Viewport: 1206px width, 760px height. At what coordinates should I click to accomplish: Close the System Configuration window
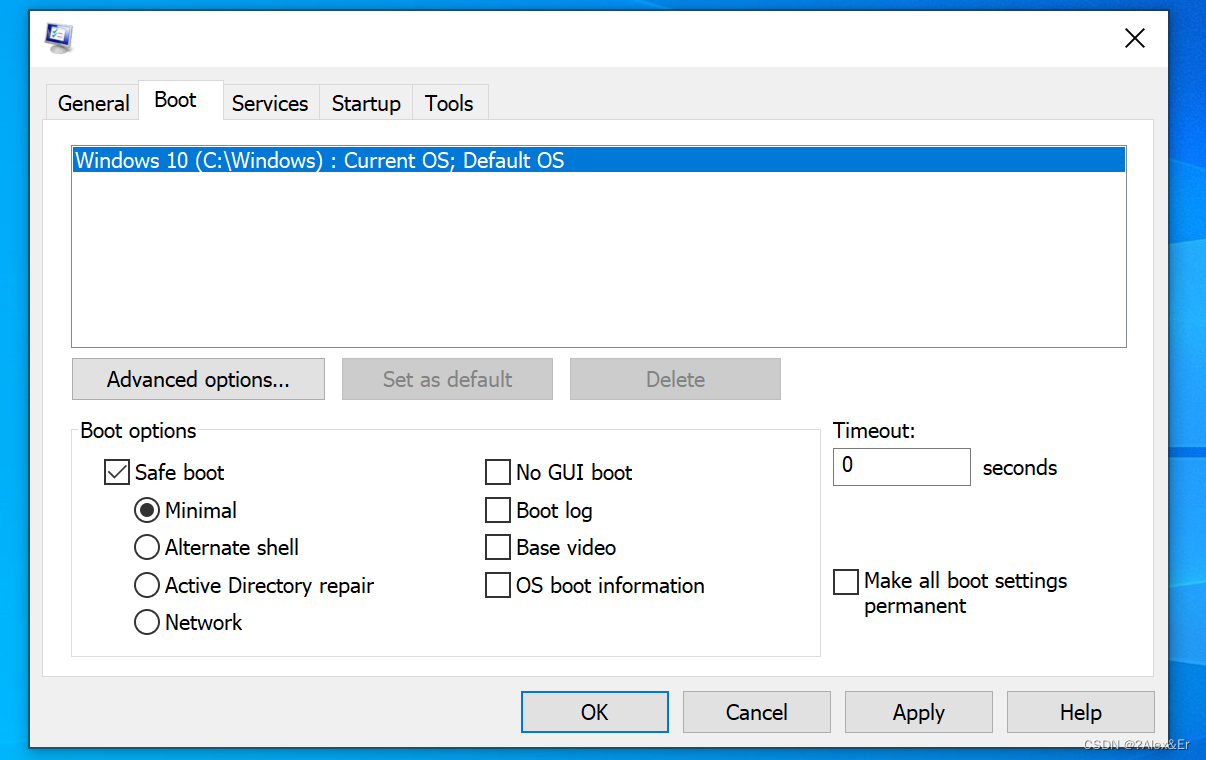[x=1135, y=38]
